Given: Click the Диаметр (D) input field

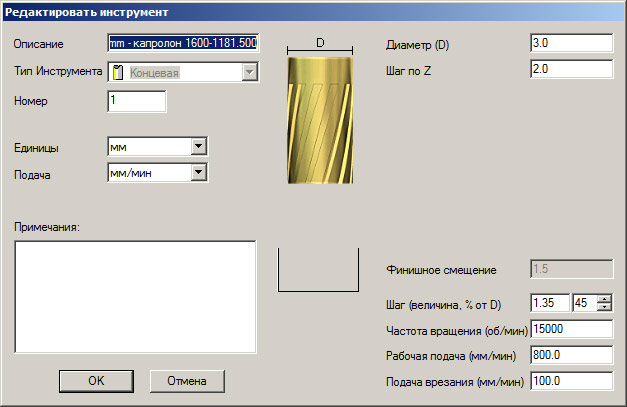Looking at the screenshot, I should point(571,44).
